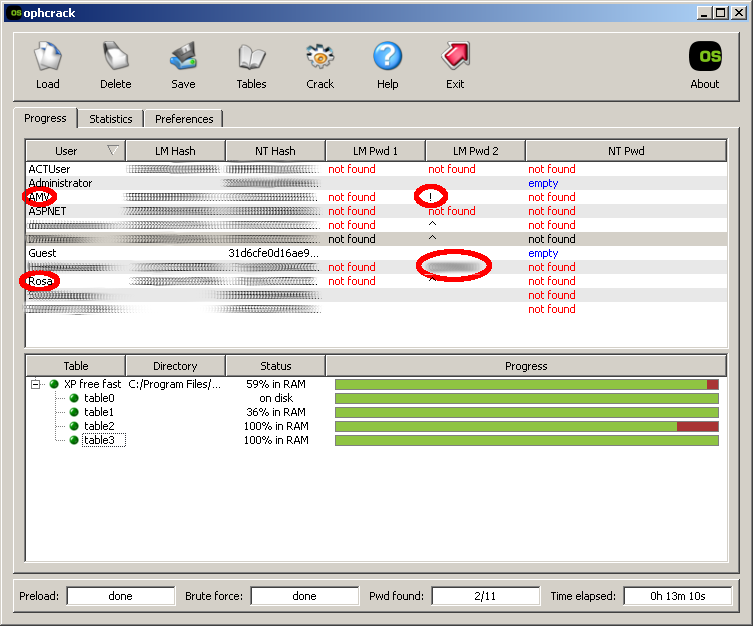Click Guest's 'empty' NT Pwd cell

pos(543,253)
